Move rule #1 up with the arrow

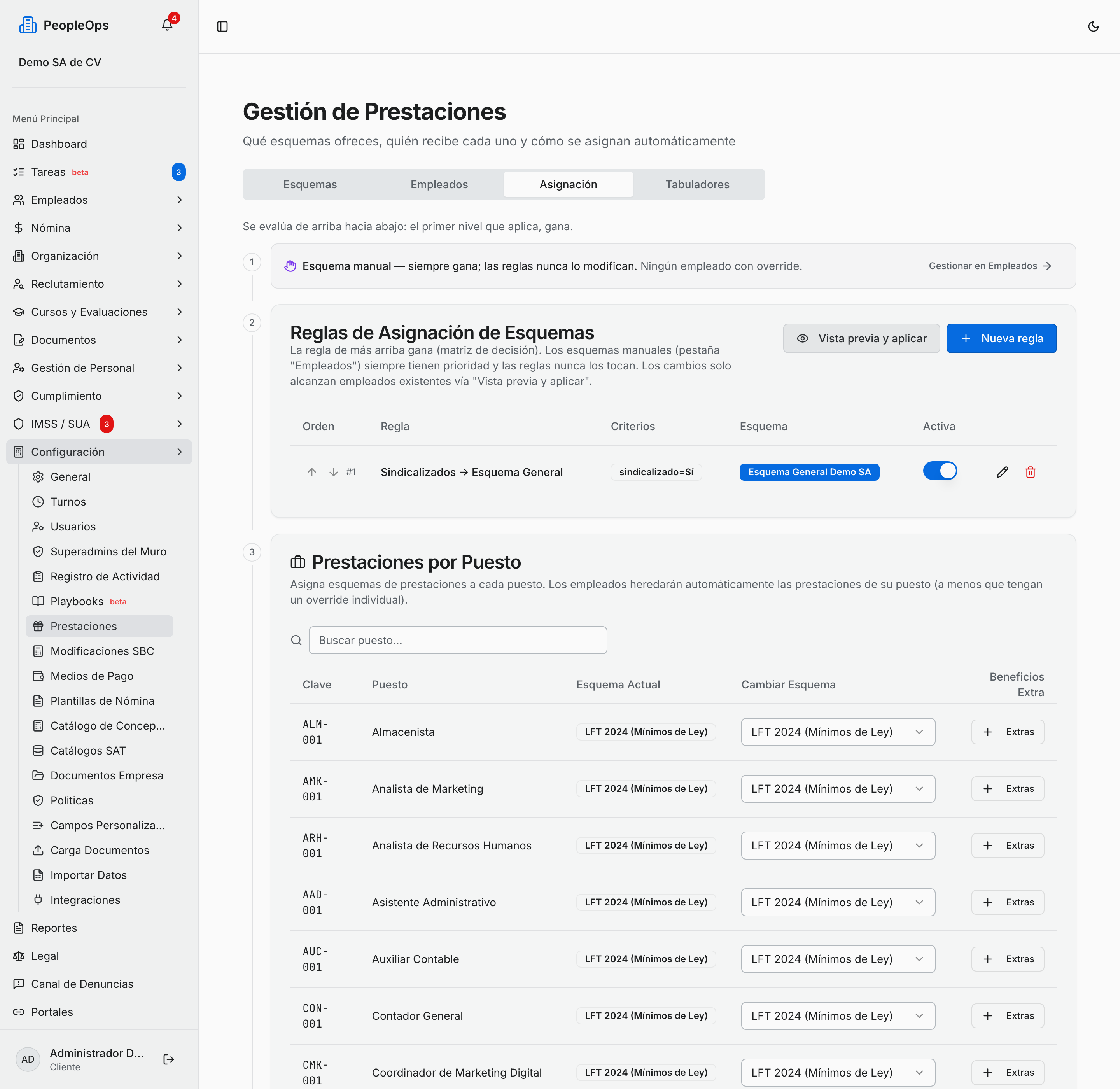coord(312,472)
